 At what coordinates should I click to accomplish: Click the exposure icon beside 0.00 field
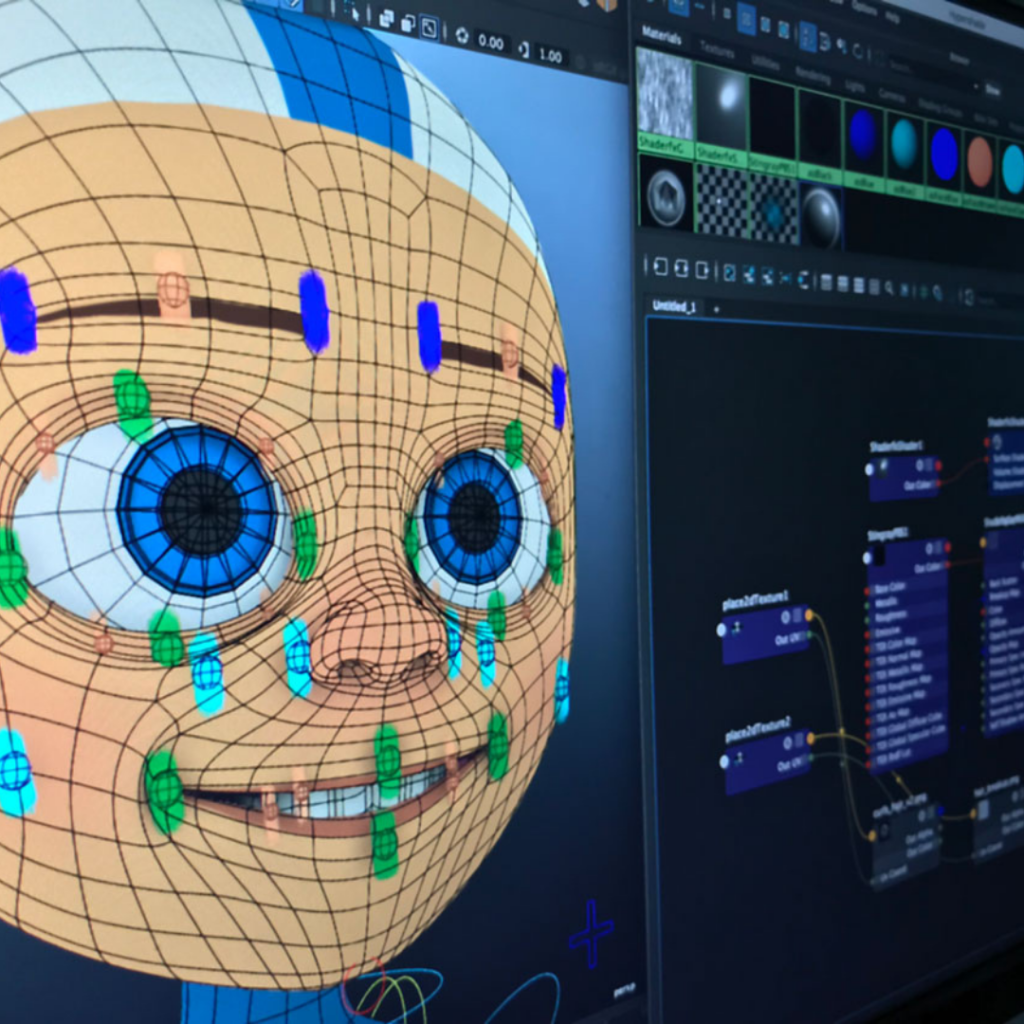pos(463,36)
